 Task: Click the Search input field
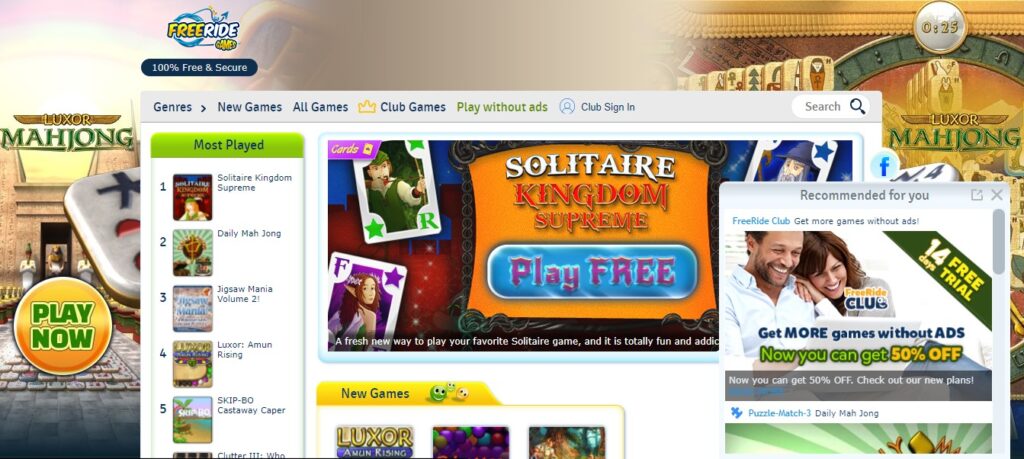822,106
